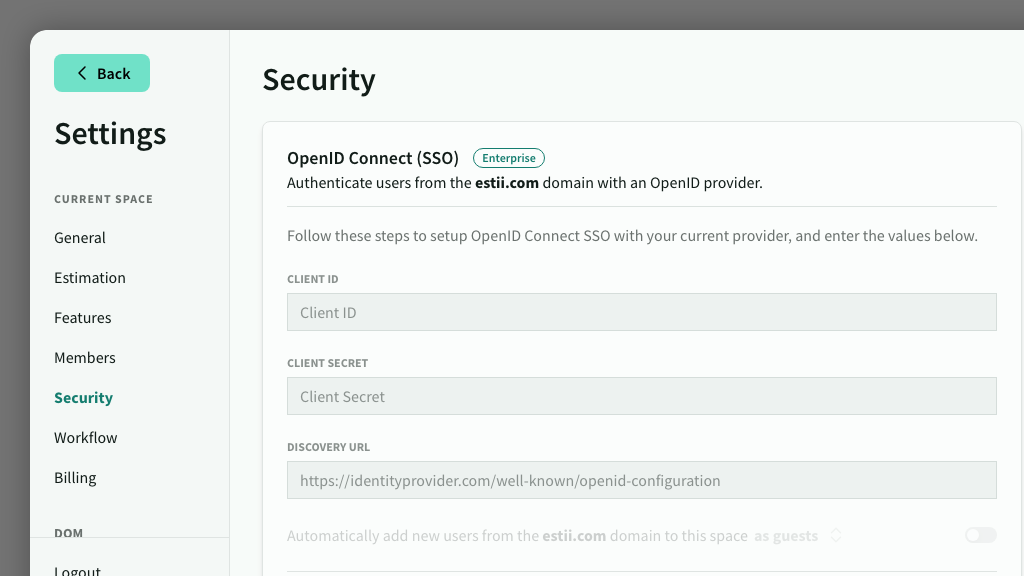Open the 'as guests' role dropdown
The height and width of the screenshot is (576, 1024).
[787, 536]
